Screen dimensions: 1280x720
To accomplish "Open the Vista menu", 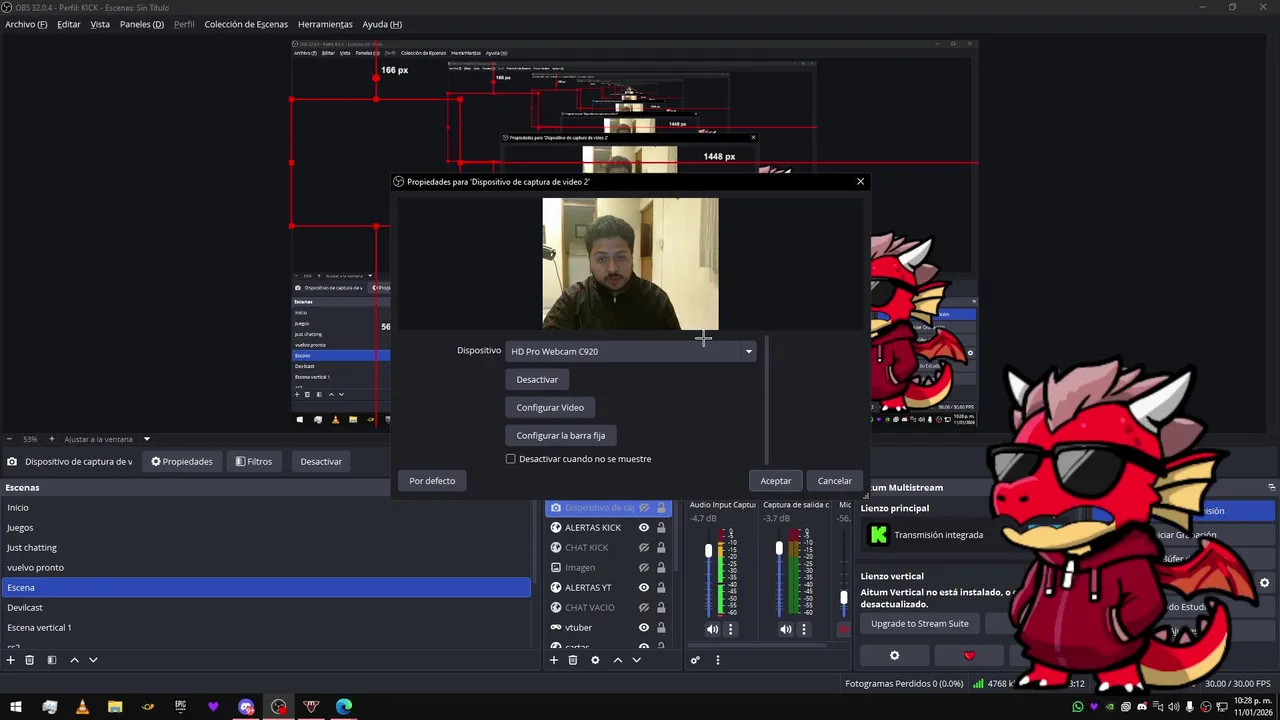I will (x=100, y=24).
